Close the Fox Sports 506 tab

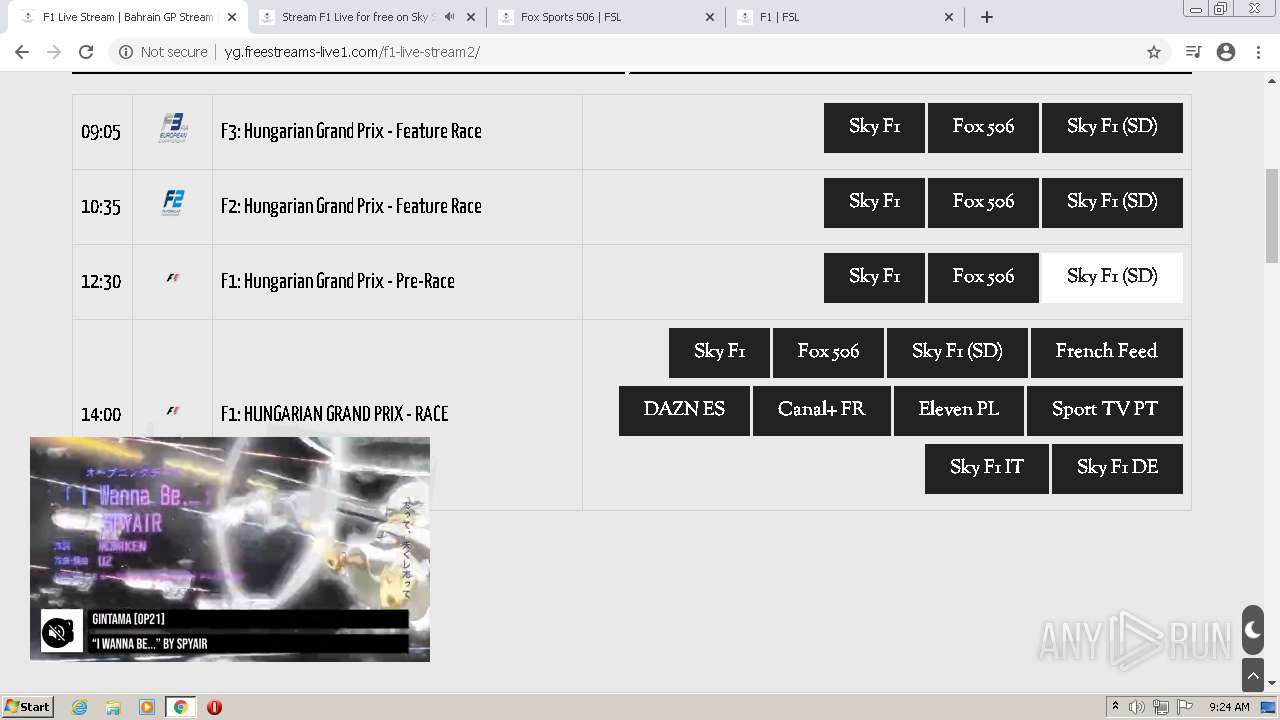coord(710,17)
